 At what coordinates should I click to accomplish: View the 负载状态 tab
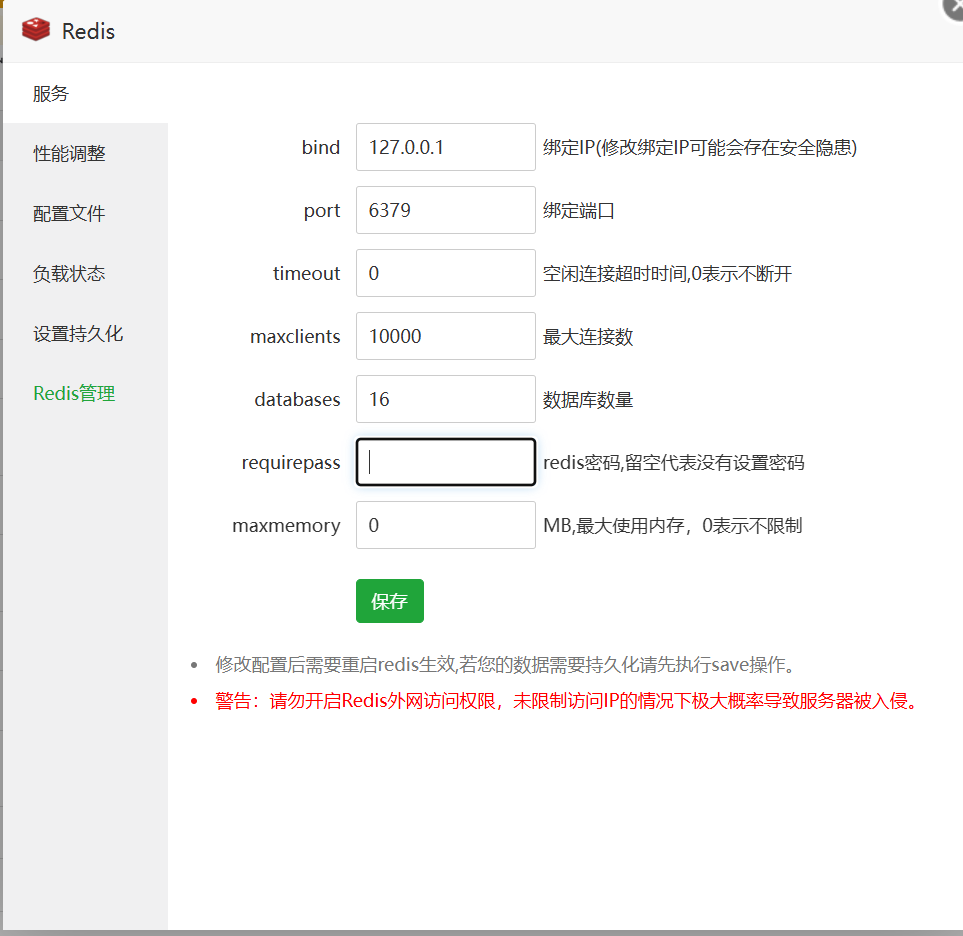pos(69,273)
